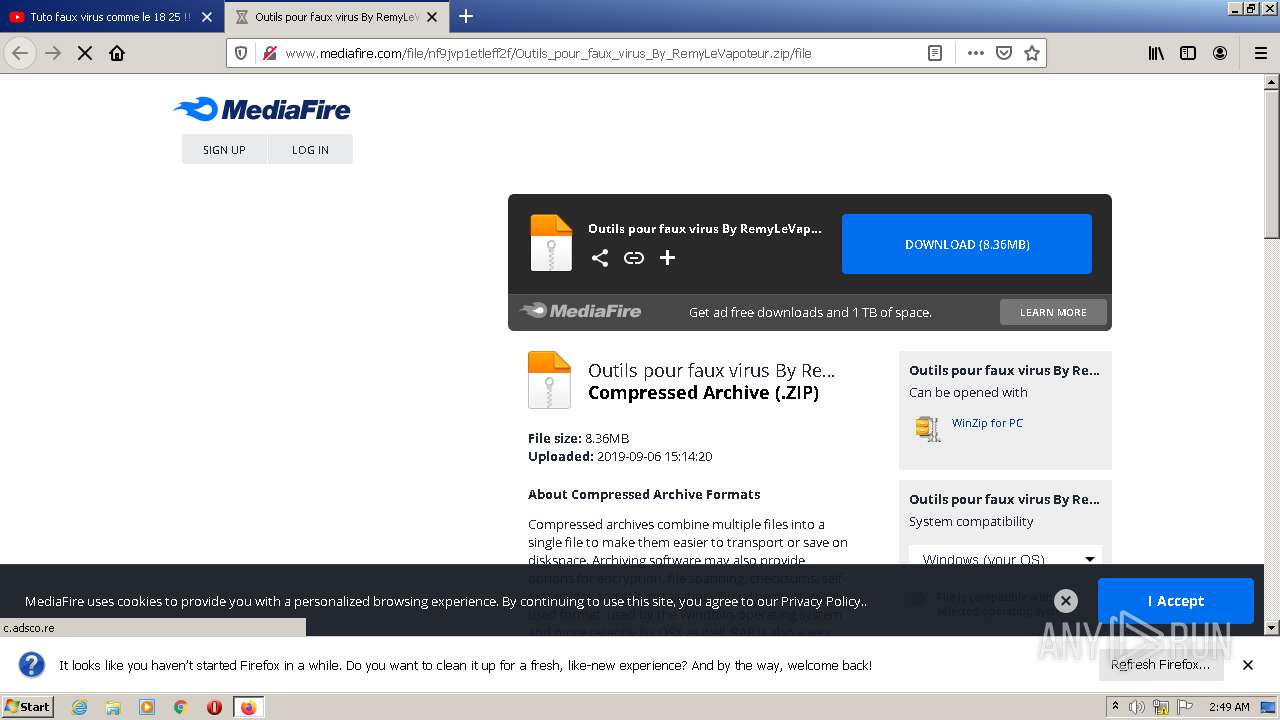Click the insecure connection lock icon
Image resolution: width=1280 pixels, height=720 pixels.
click(x=269, y=53)
